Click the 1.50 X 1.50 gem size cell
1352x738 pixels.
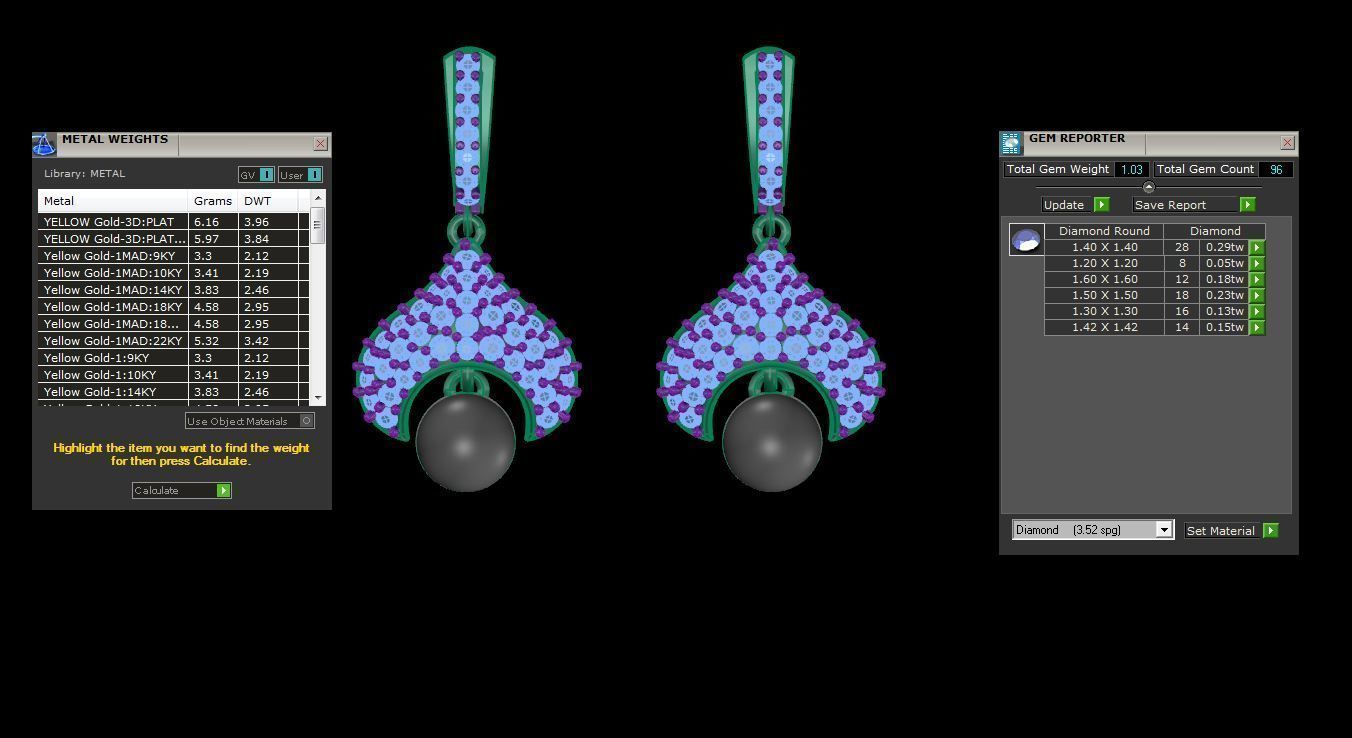coord(1104,295)
